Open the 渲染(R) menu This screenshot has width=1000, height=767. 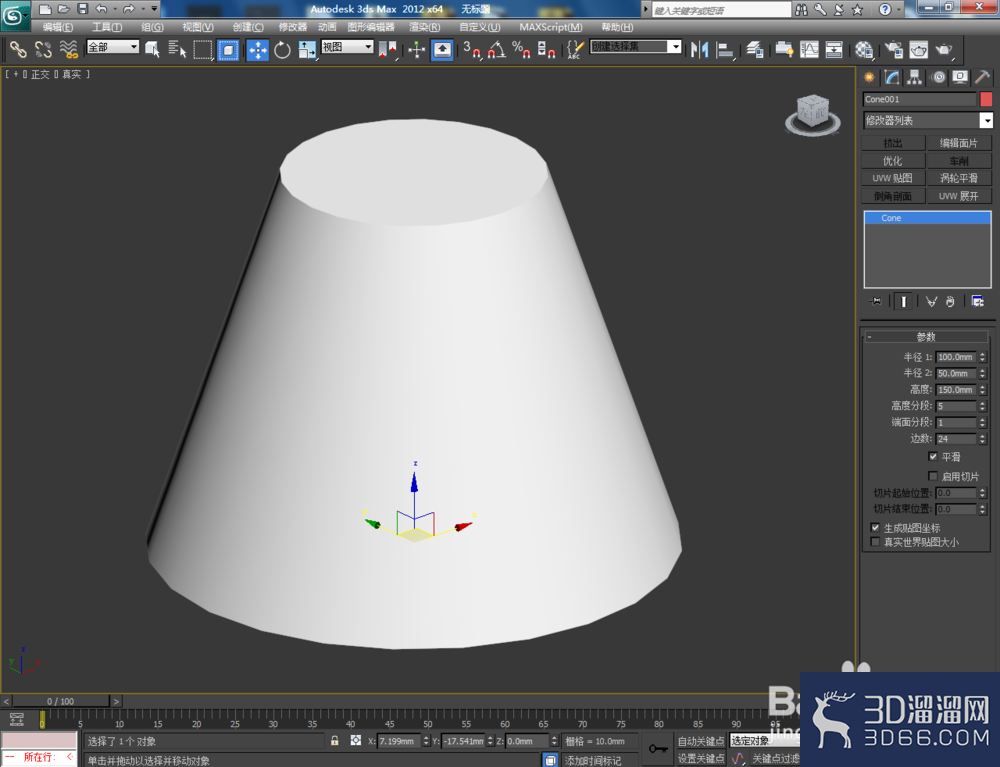point(425,27)
